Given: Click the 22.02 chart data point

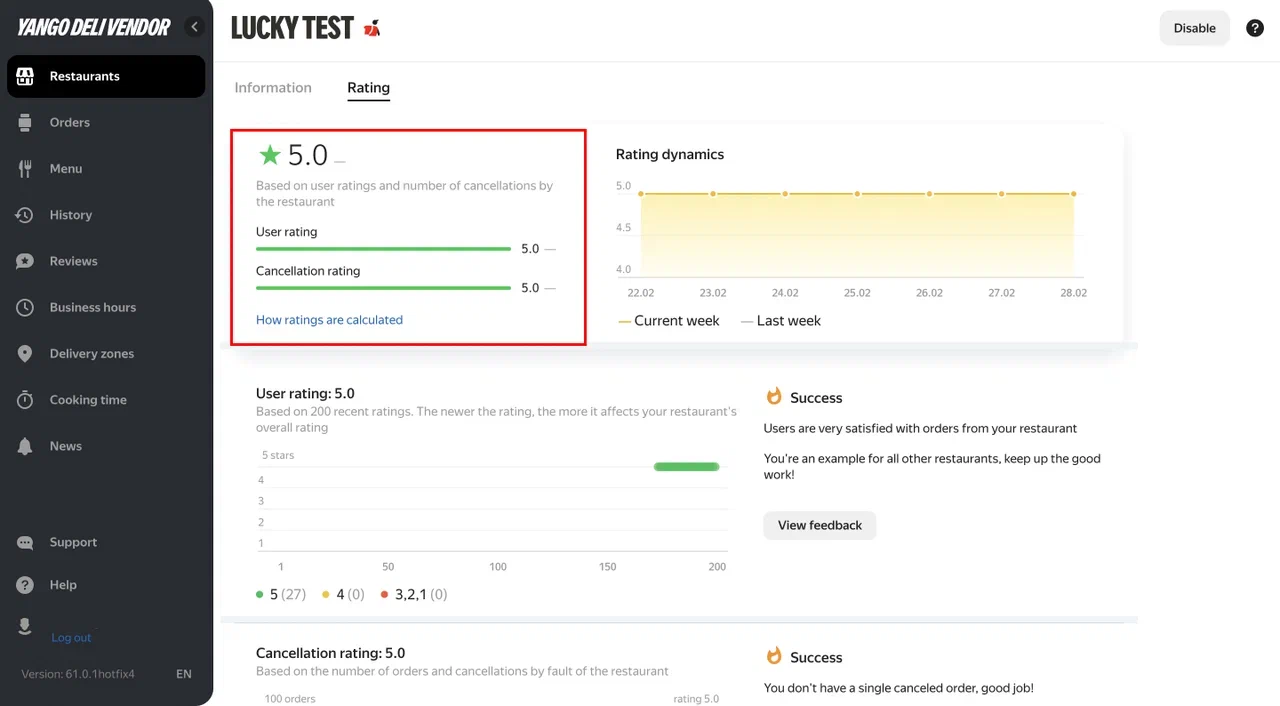Looking at the screenshot, I should [x=641, y=194].
